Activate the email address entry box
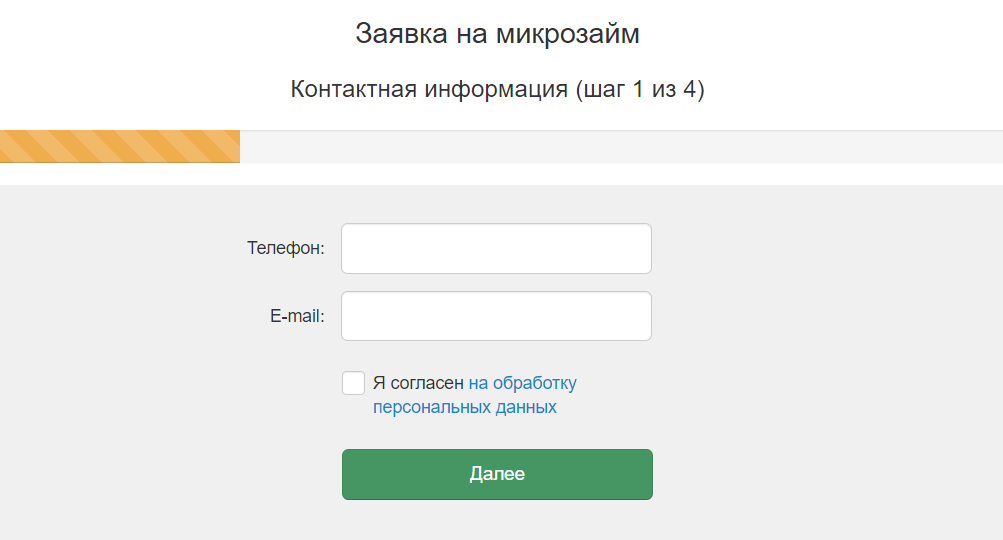This screenshot has height=540, width=1003. coord(496,316)
